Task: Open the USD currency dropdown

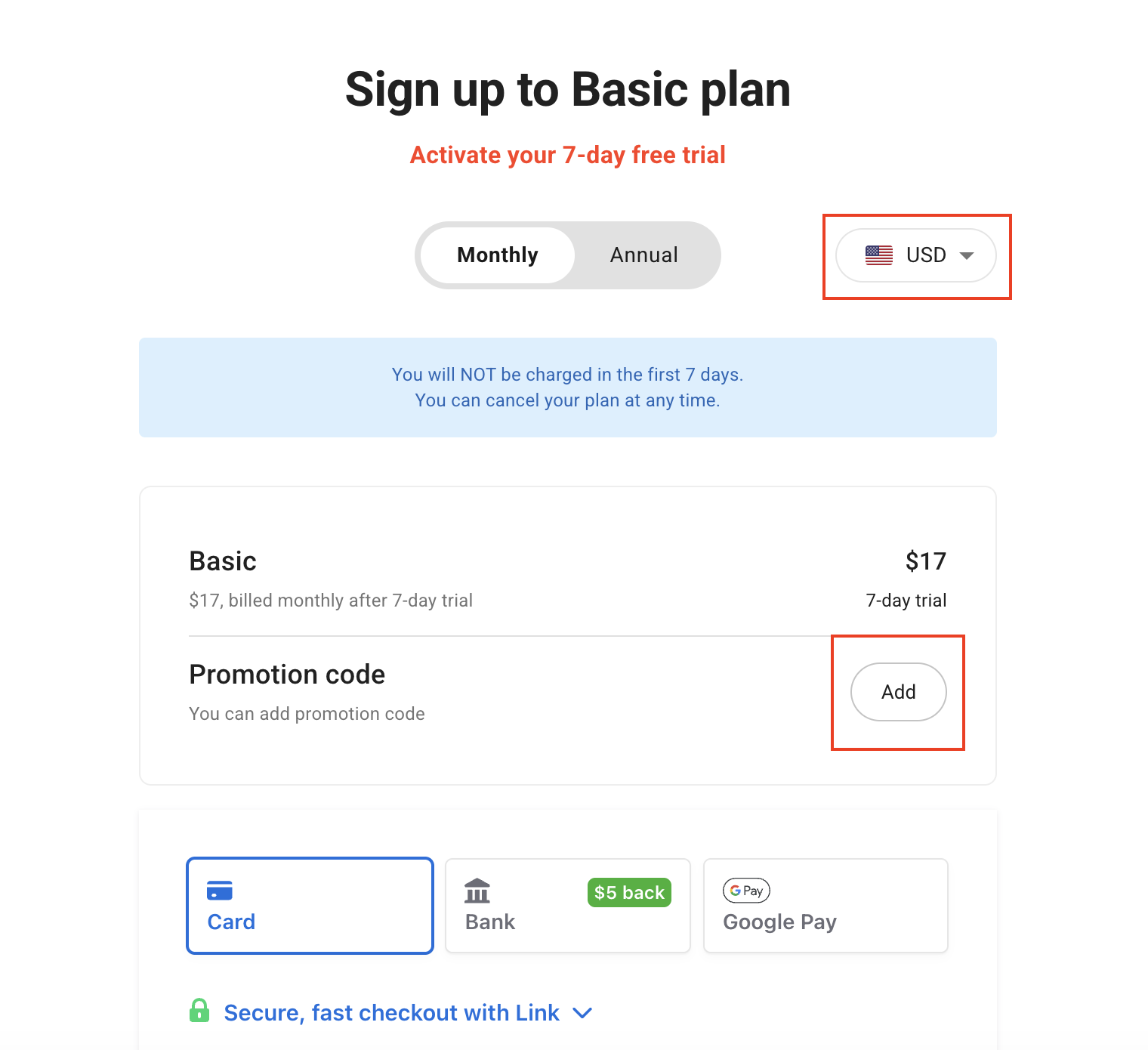Action: tap(915, 255)
